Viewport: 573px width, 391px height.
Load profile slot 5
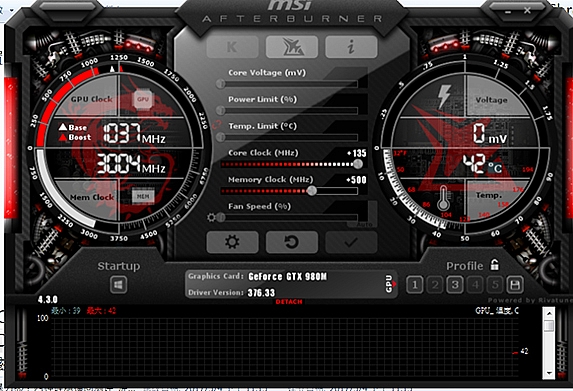(x=495, y=285)
